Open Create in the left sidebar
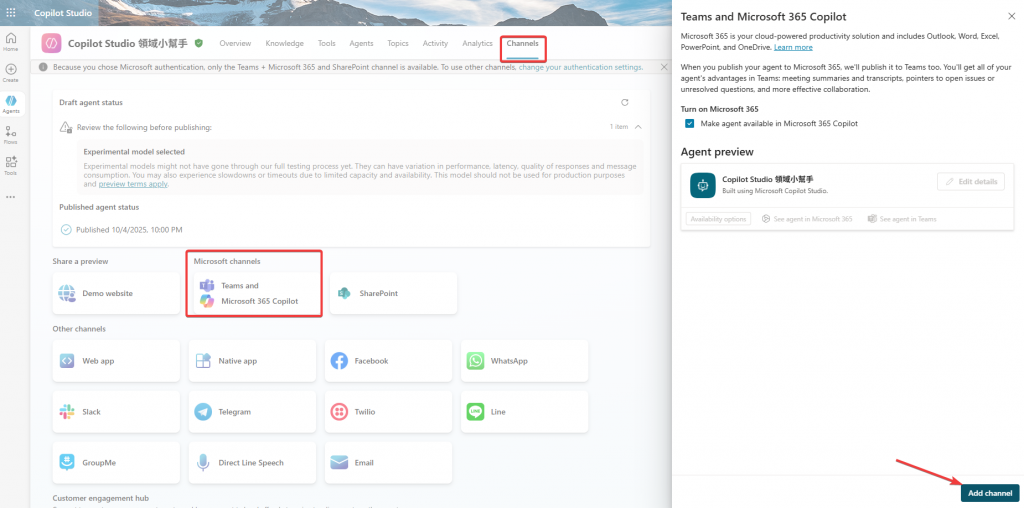Viewport: 1024px width, 508px height. (11, 72)
